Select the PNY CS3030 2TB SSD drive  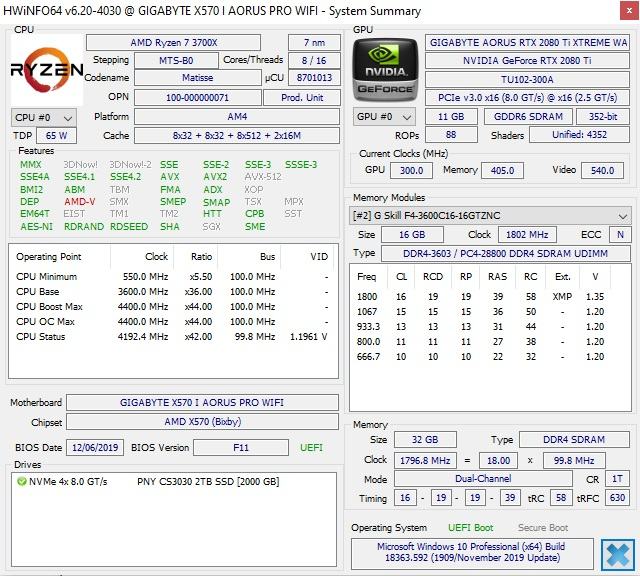(x=174, y=482)
